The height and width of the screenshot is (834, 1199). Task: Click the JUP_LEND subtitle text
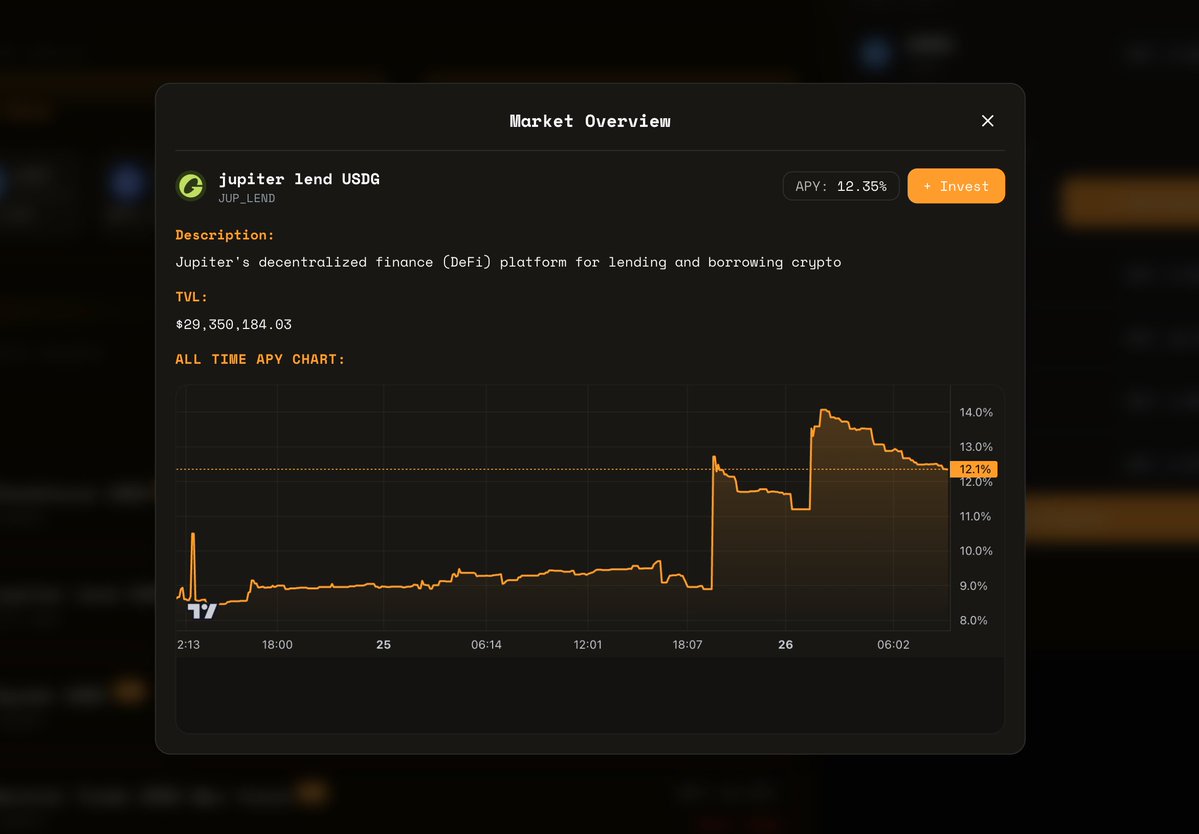pyautogui.click(x=247, y=199)
